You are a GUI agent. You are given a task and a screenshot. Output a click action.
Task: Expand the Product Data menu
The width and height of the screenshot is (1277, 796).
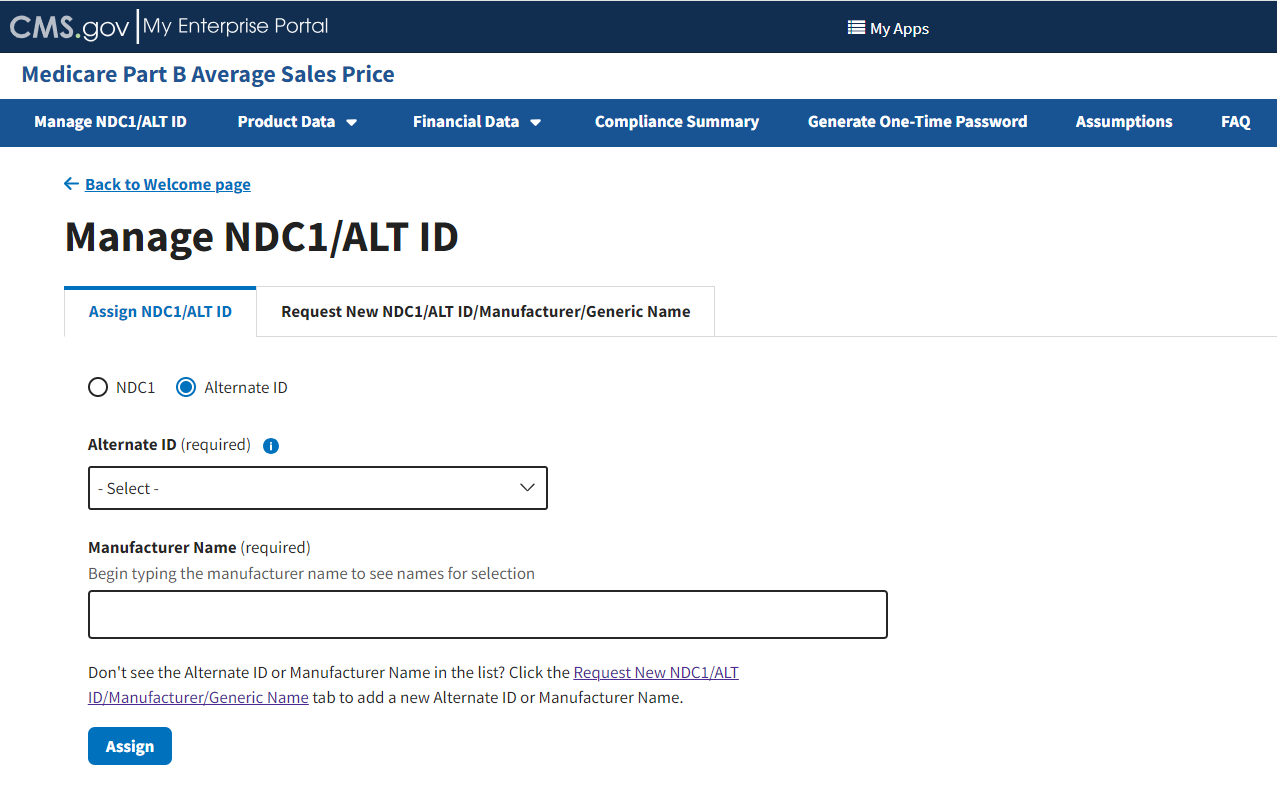[x=297, y=122]
